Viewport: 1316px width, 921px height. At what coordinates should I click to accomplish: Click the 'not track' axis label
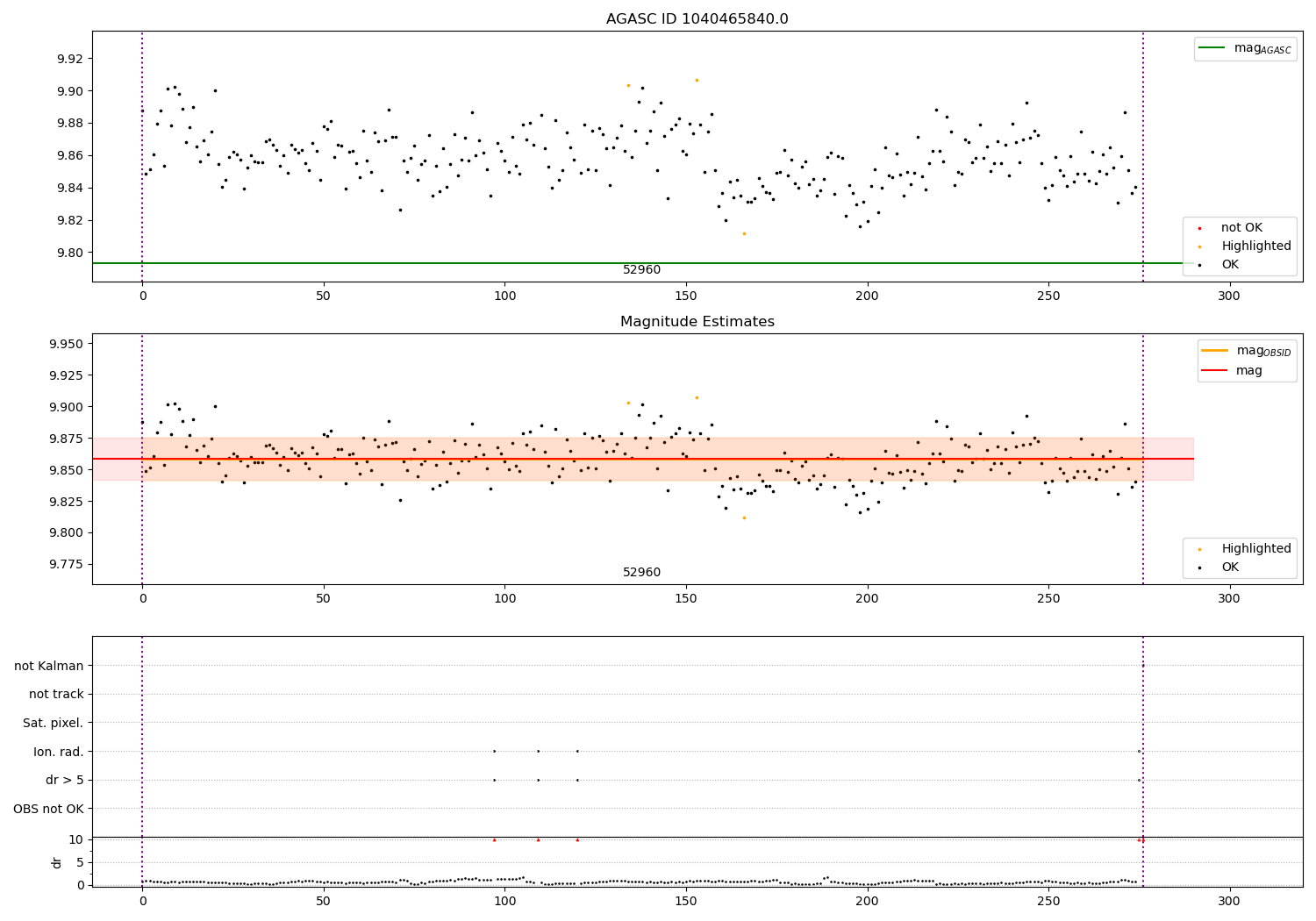coord(56,695)
